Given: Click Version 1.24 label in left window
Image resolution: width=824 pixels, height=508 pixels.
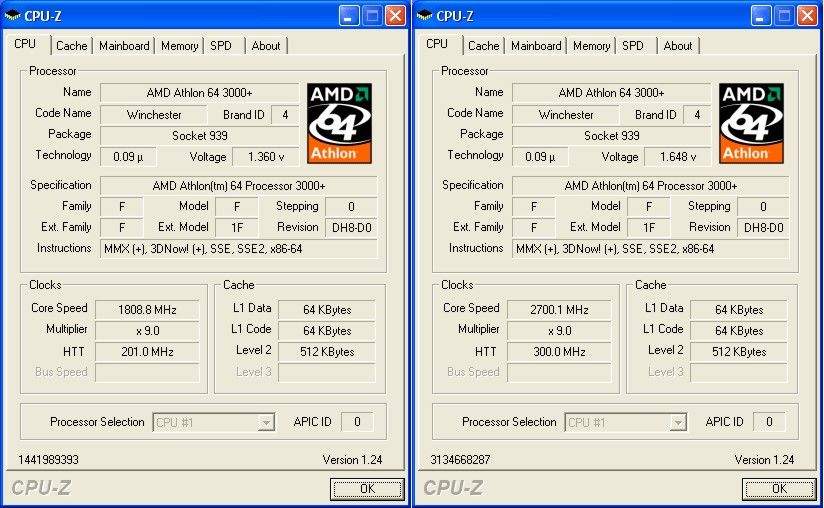Looking at the screenshot, I should (x=352, y=460).
